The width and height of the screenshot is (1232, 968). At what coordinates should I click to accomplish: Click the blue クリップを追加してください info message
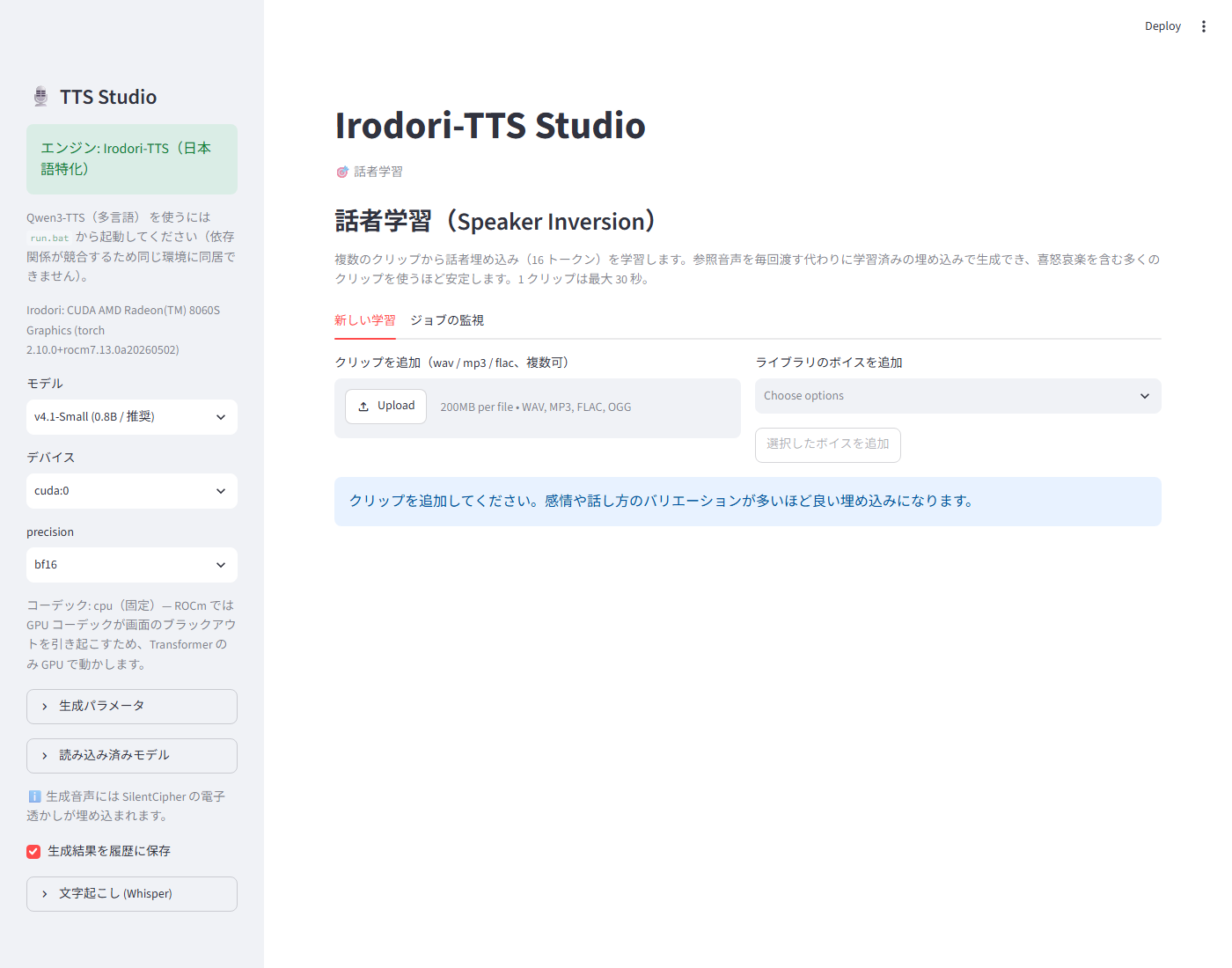point(748,502)
